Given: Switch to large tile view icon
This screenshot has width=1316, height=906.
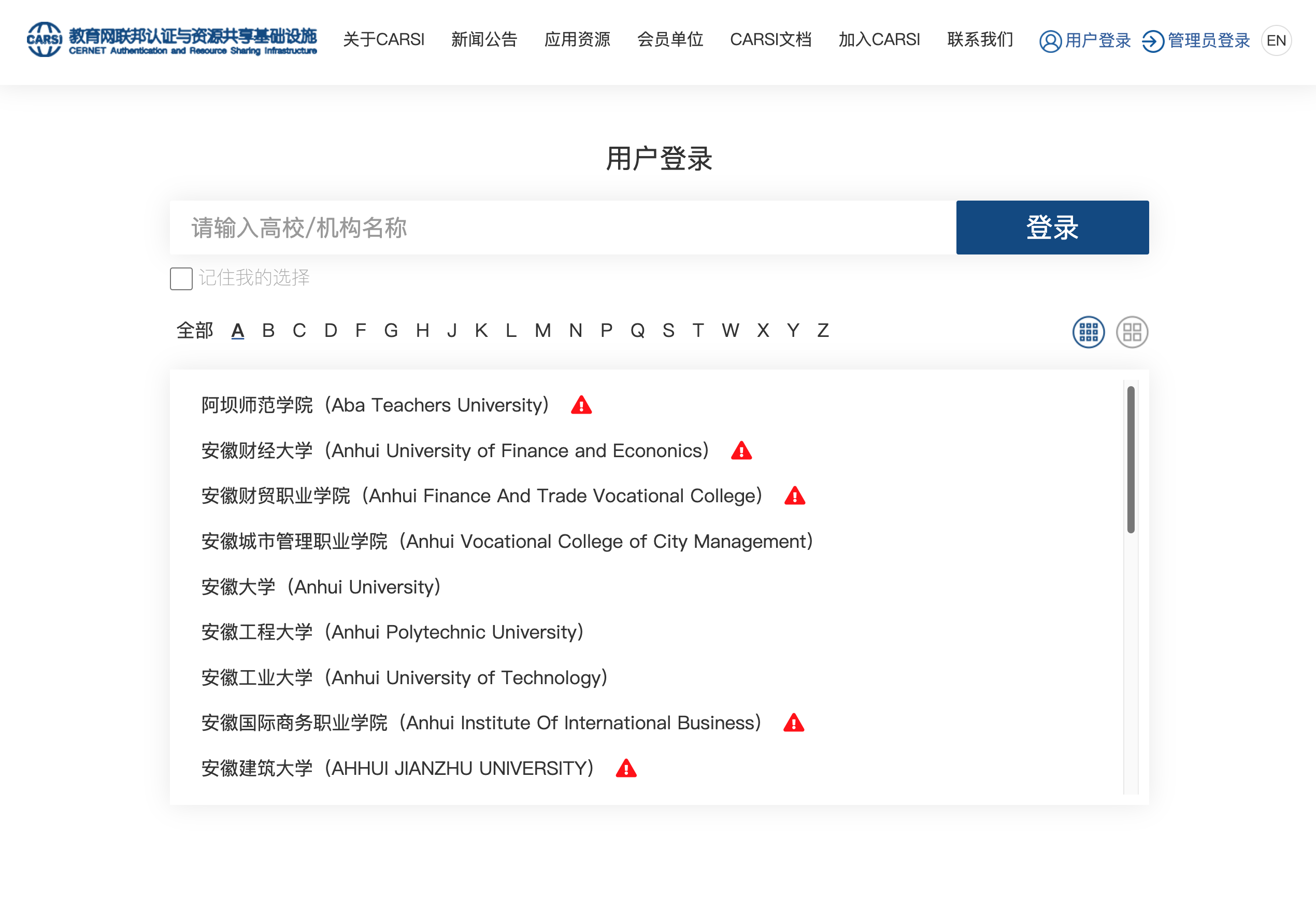Looking at the screenshot, I should 1132,332.
